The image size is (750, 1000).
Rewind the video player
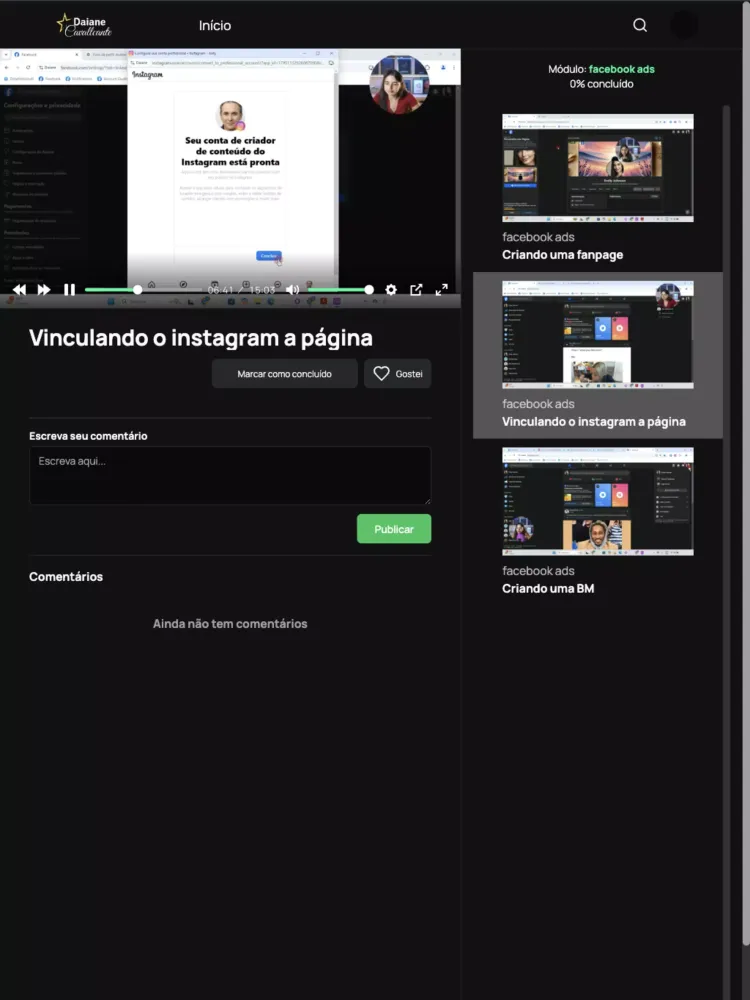(x=18, y=290)
